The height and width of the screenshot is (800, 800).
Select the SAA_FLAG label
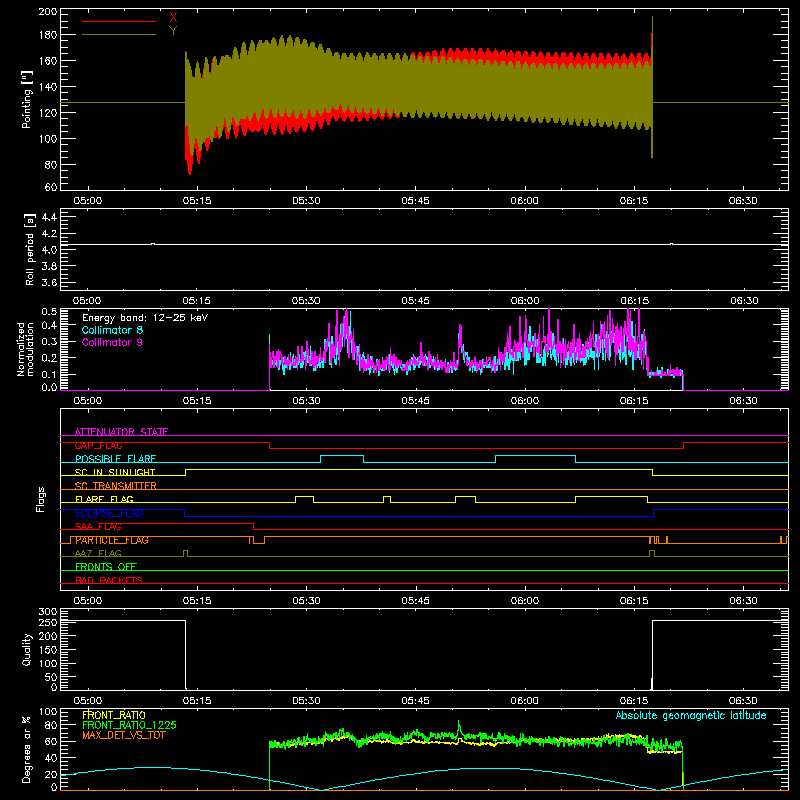(98, 526)
